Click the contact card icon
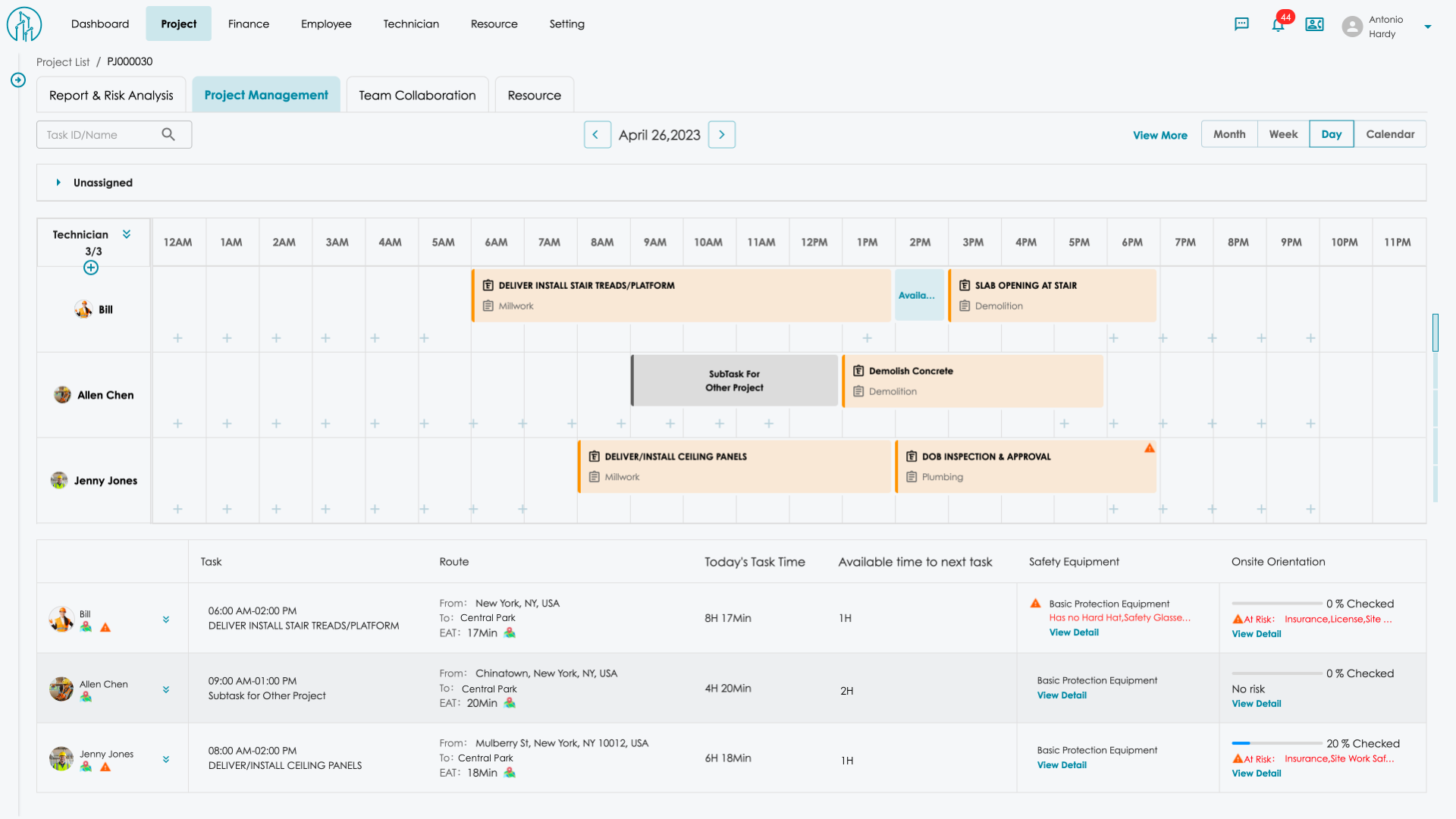The width and height of the screenshot is (1456, 819). 1314,24
